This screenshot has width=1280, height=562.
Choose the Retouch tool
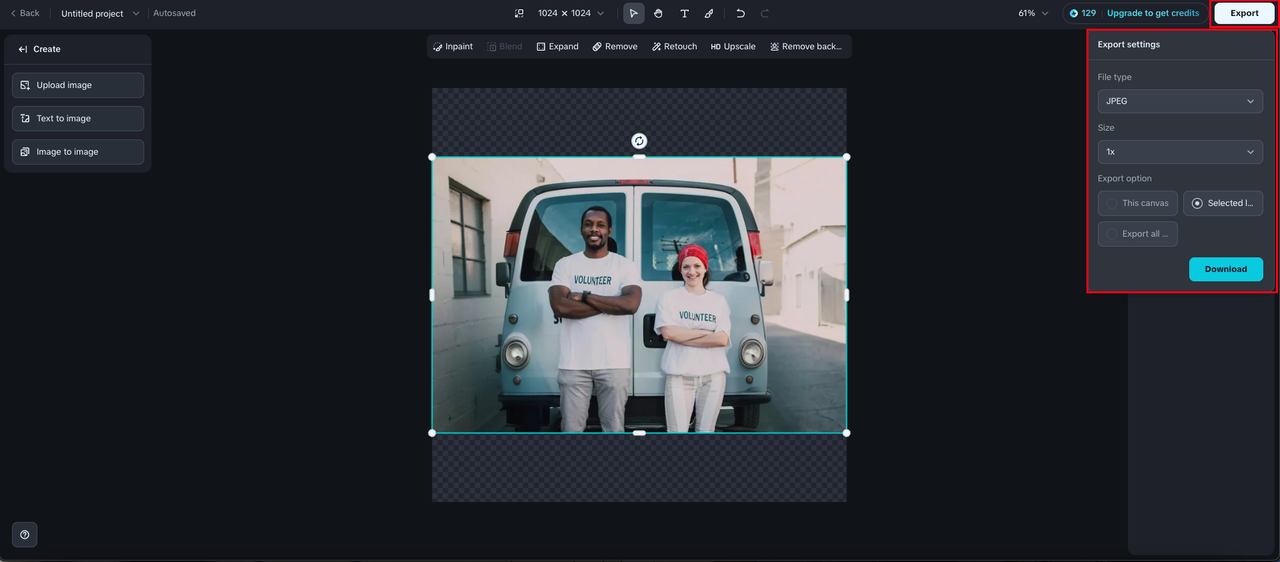pyautogui.click(x=674, y=47)
